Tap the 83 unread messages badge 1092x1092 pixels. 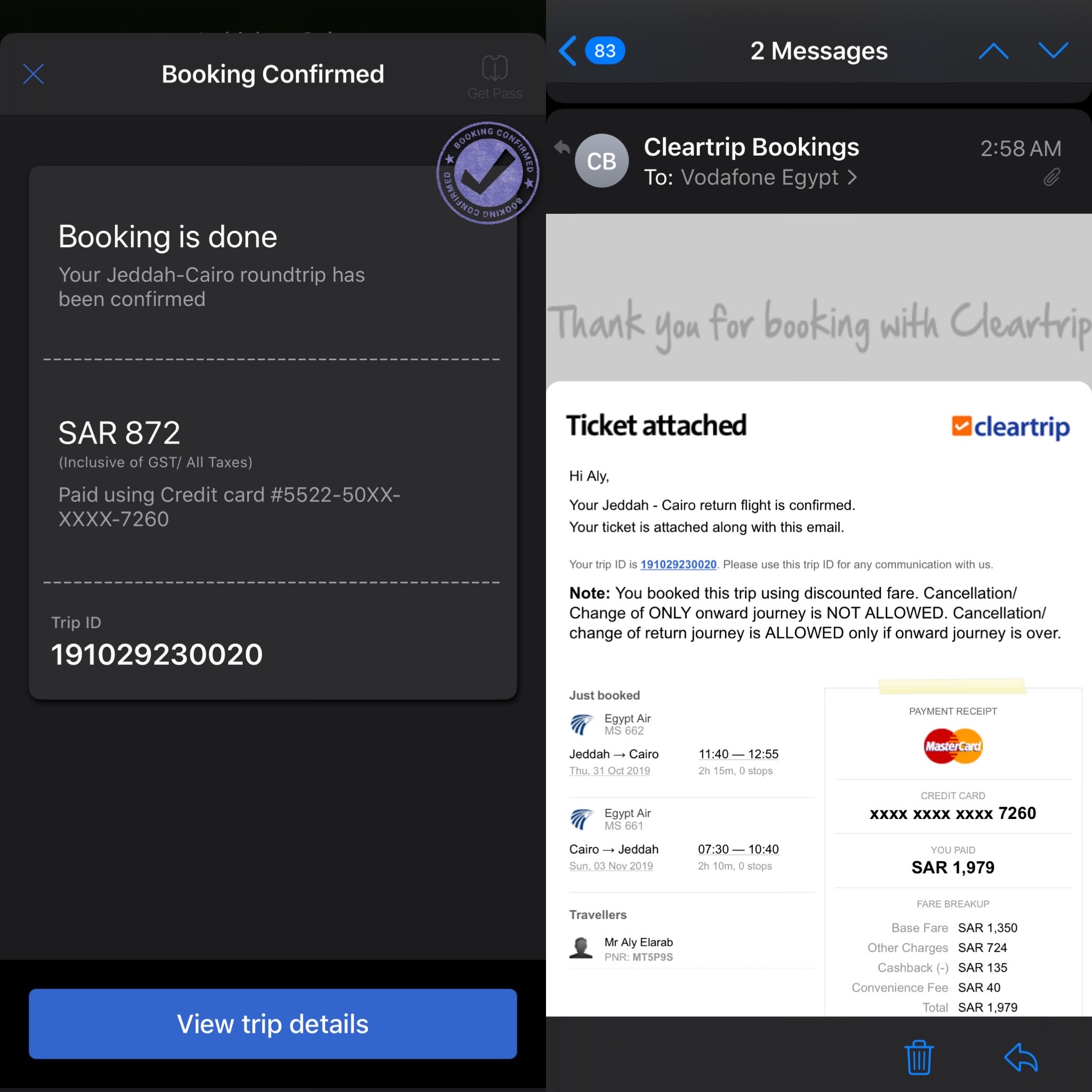point(605,51)
